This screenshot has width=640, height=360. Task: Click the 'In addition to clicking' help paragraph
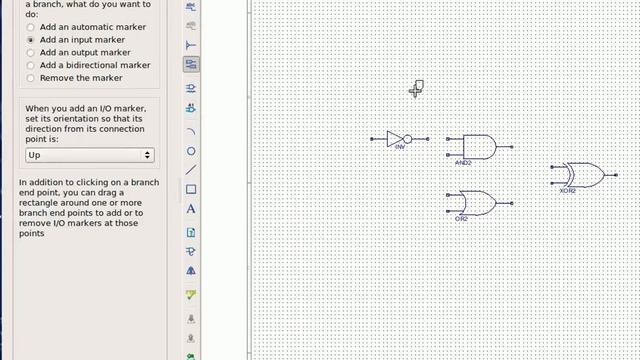[x=89, y=208]
